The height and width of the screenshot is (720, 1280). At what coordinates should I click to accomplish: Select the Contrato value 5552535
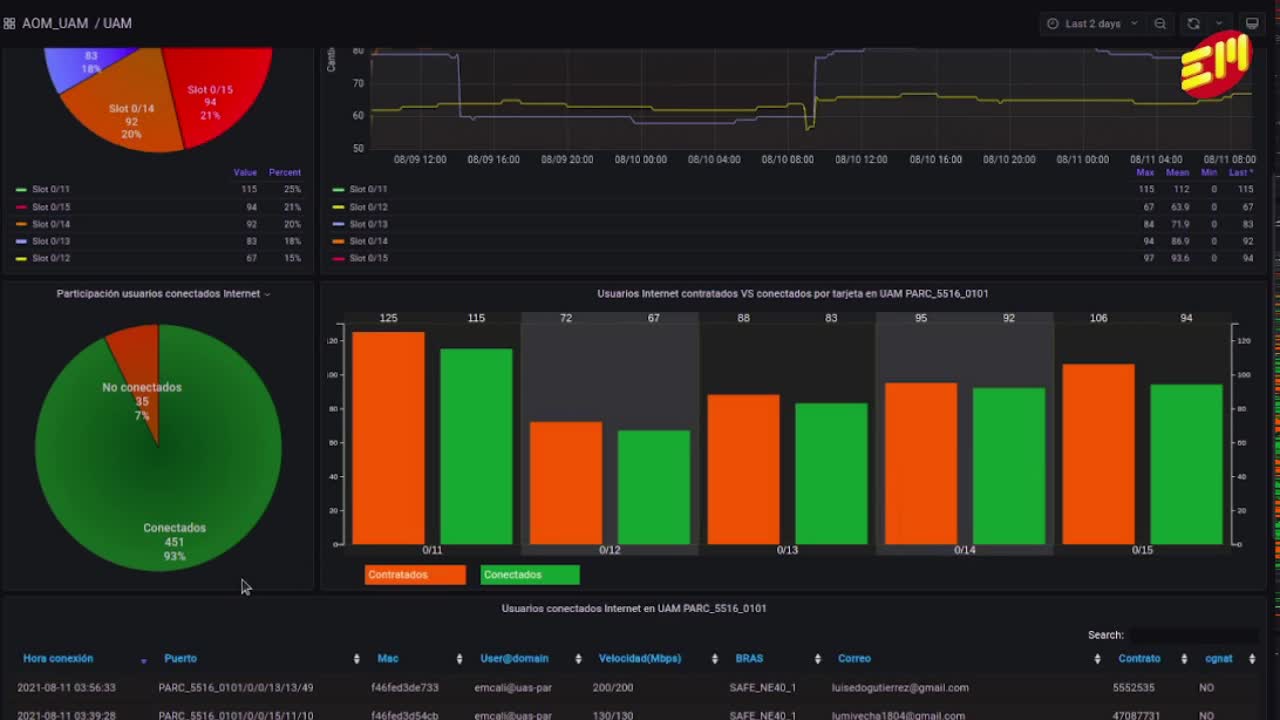coord(1134,688)
